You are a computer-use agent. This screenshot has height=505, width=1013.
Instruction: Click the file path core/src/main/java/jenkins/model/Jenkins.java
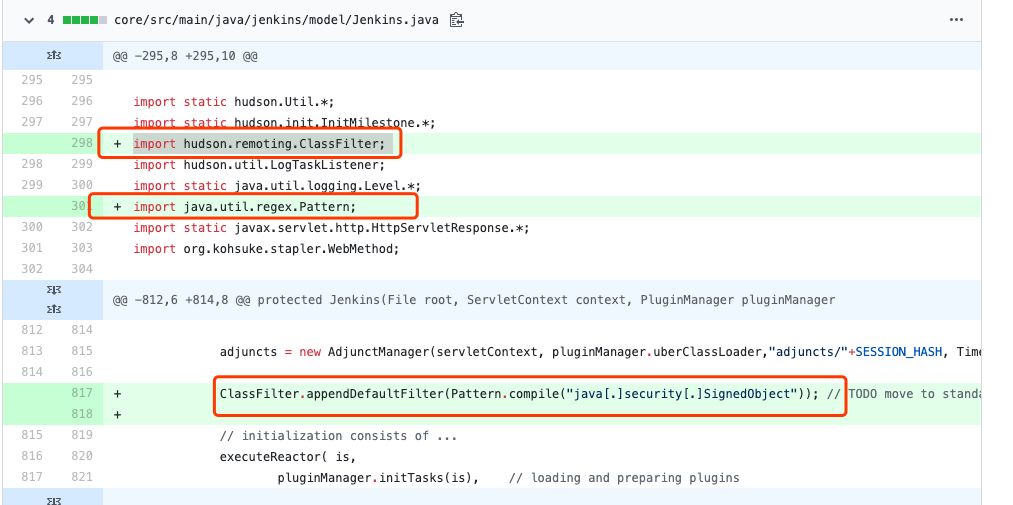[277, 20]
